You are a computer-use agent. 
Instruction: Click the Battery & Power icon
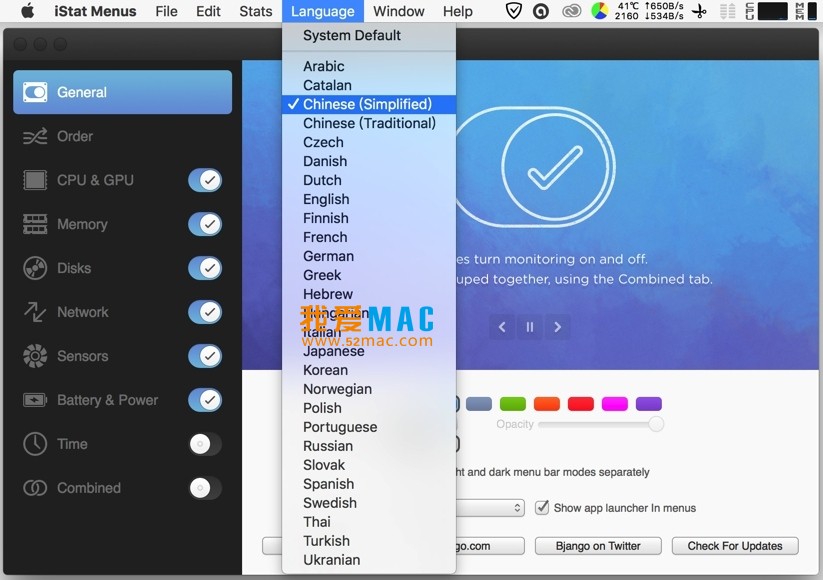[x=35, y=400]
